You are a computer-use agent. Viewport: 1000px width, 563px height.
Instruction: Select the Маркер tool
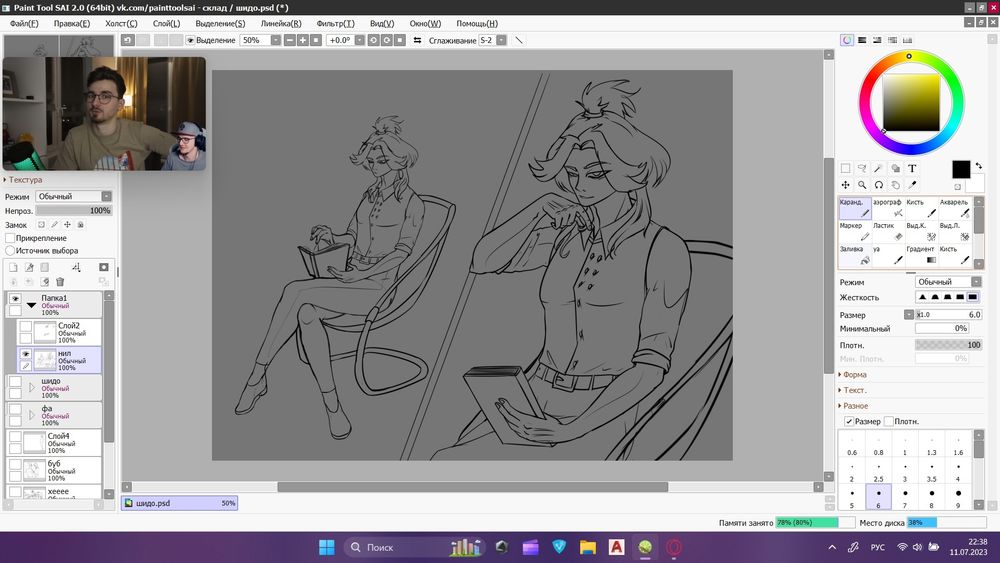click(x=855, y=231)
